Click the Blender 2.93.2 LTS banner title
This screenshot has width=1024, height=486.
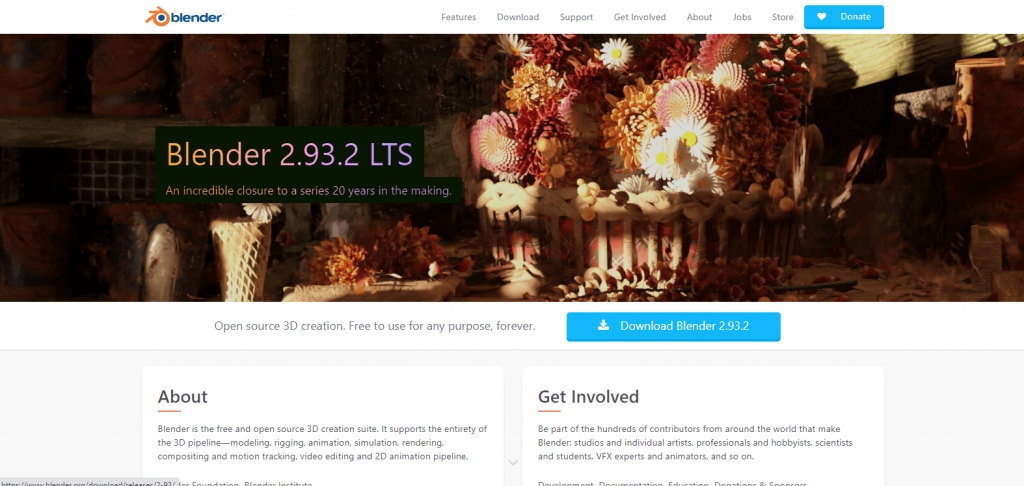click(x=289, y=155)
